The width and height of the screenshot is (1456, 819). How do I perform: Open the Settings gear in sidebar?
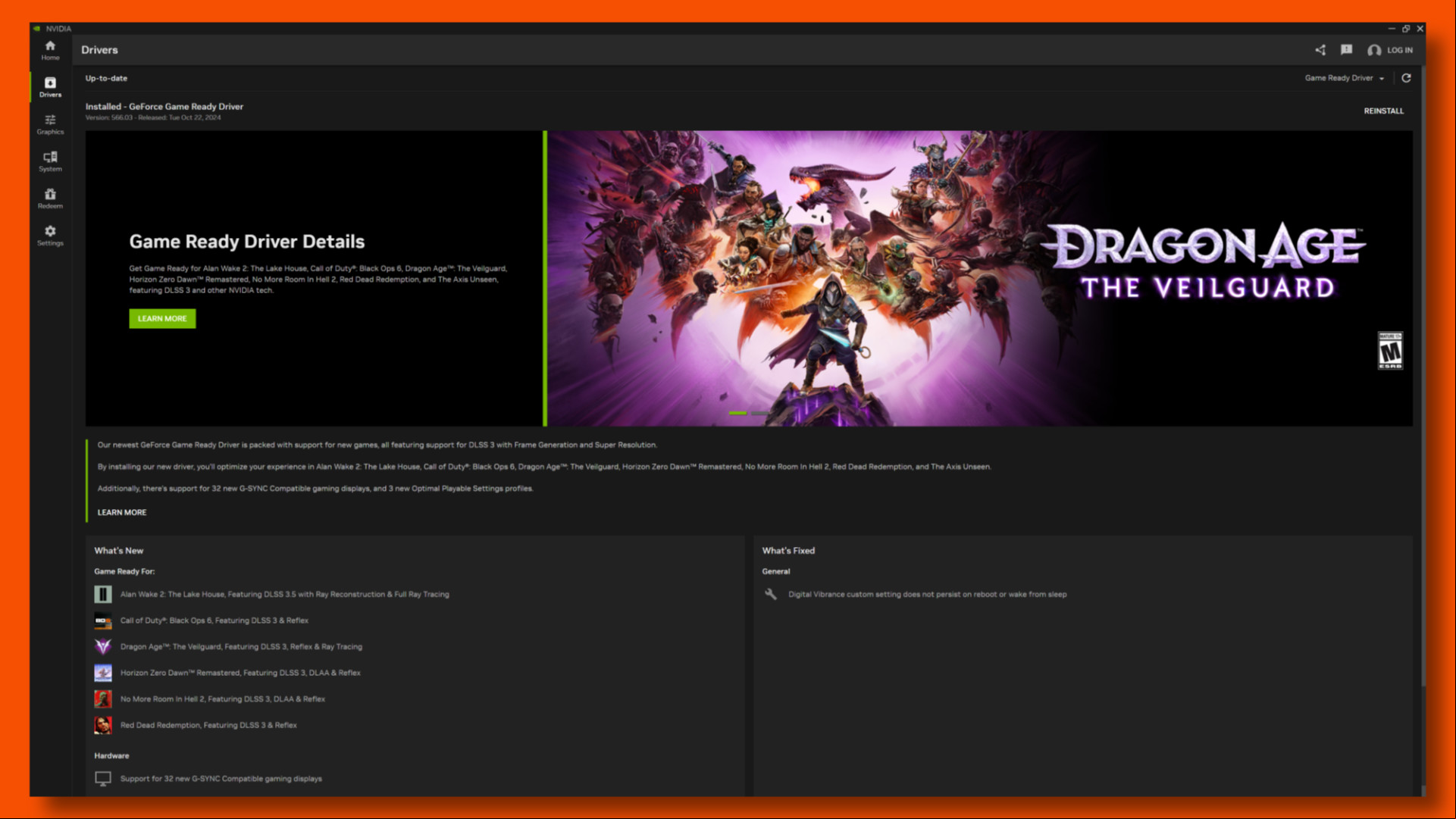click(x=50, y=236)
